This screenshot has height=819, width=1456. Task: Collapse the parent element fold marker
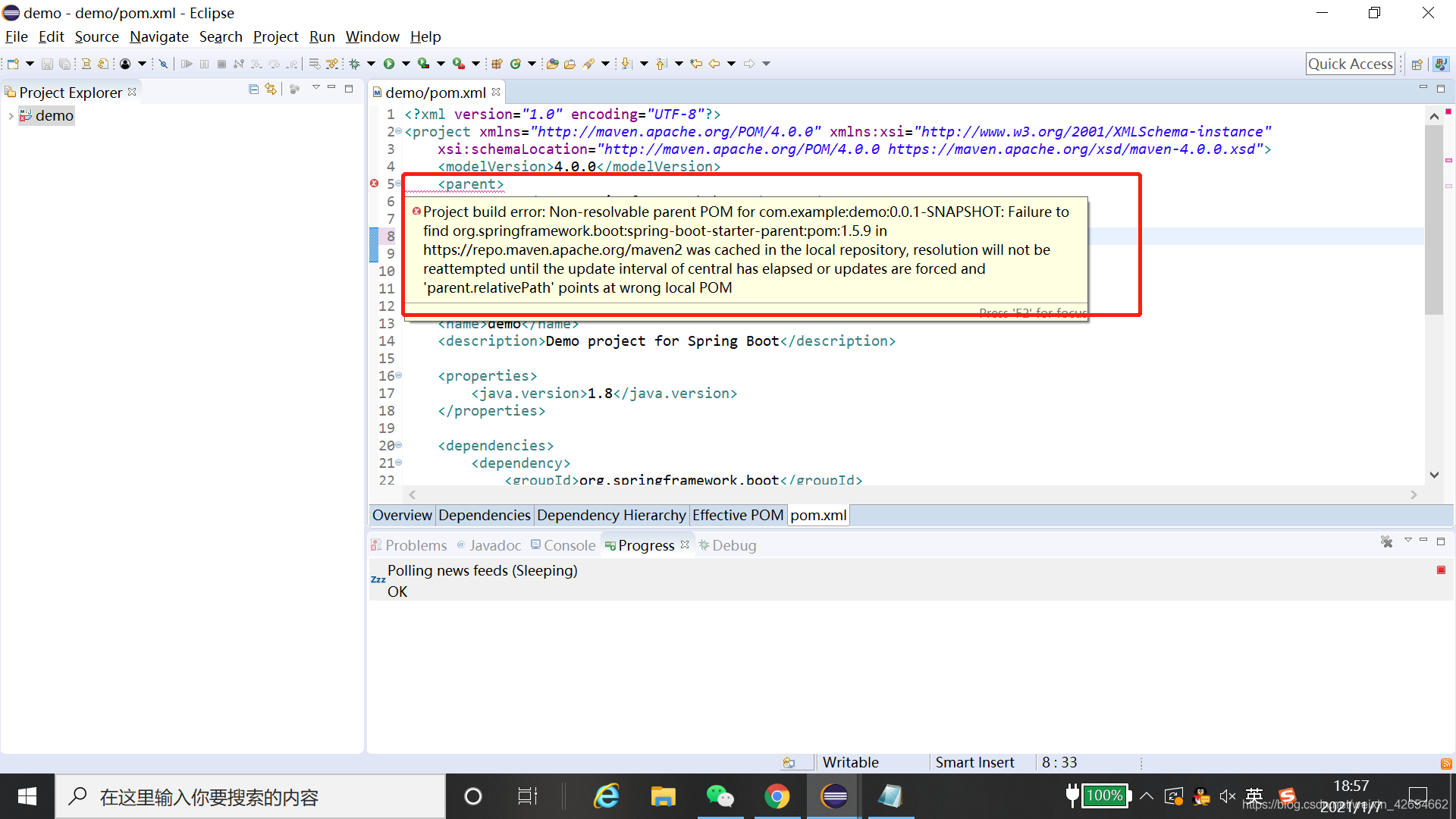pyautogui.click(x=399, y=184)
